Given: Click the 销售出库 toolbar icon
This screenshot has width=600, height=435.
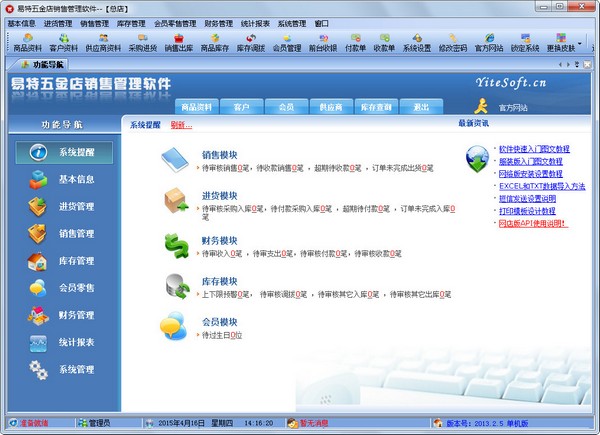Looking at the screenshot, I should click(x=180, y=41).
